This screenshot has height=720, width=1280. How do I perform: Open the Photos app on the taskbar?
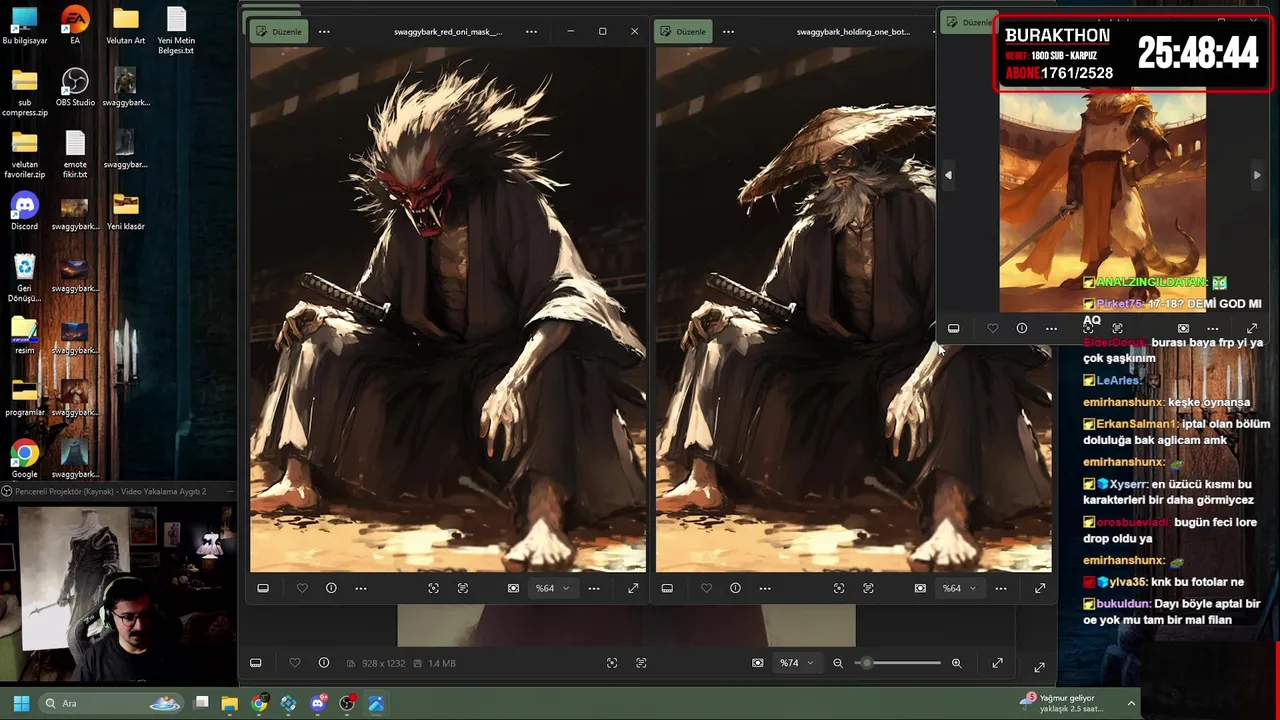[376, 703]
